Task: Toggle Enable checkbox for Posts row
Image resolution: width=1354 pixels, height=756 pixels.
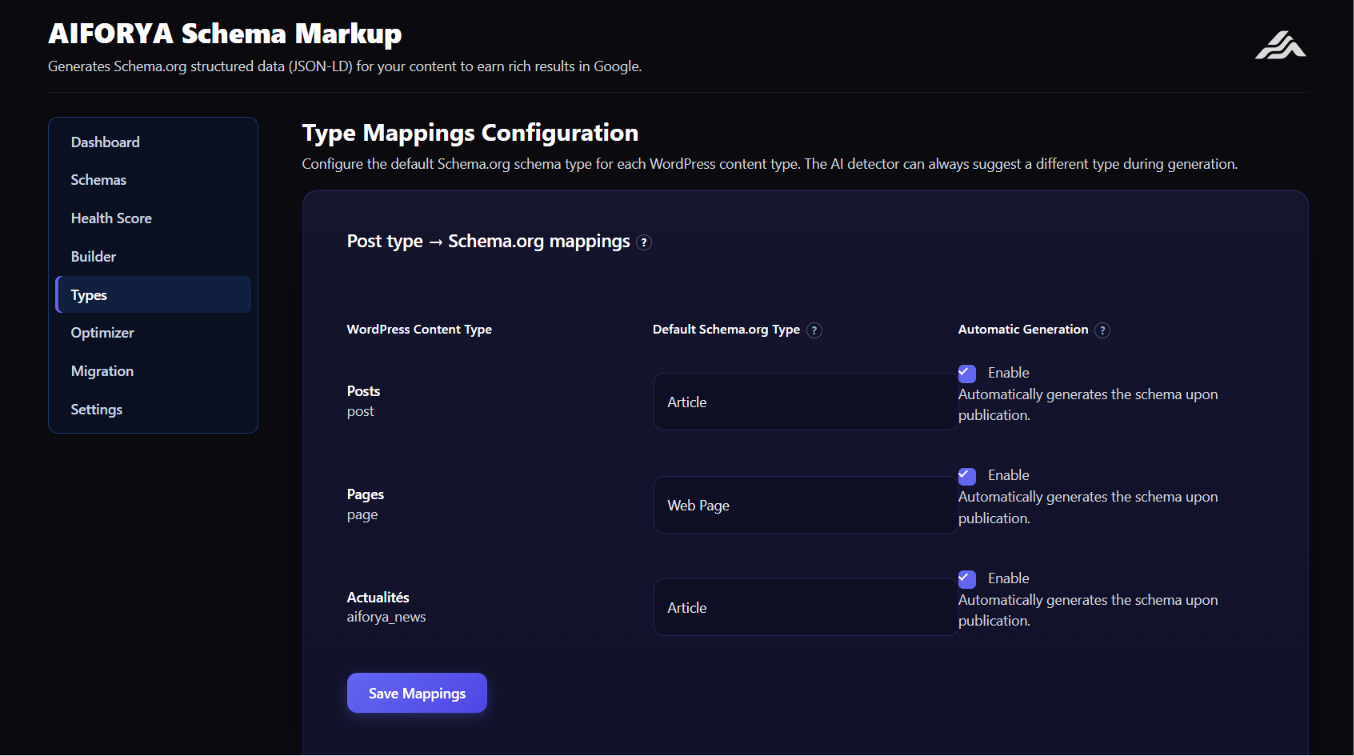Action: pyautogui.click(x=967, y=373)
